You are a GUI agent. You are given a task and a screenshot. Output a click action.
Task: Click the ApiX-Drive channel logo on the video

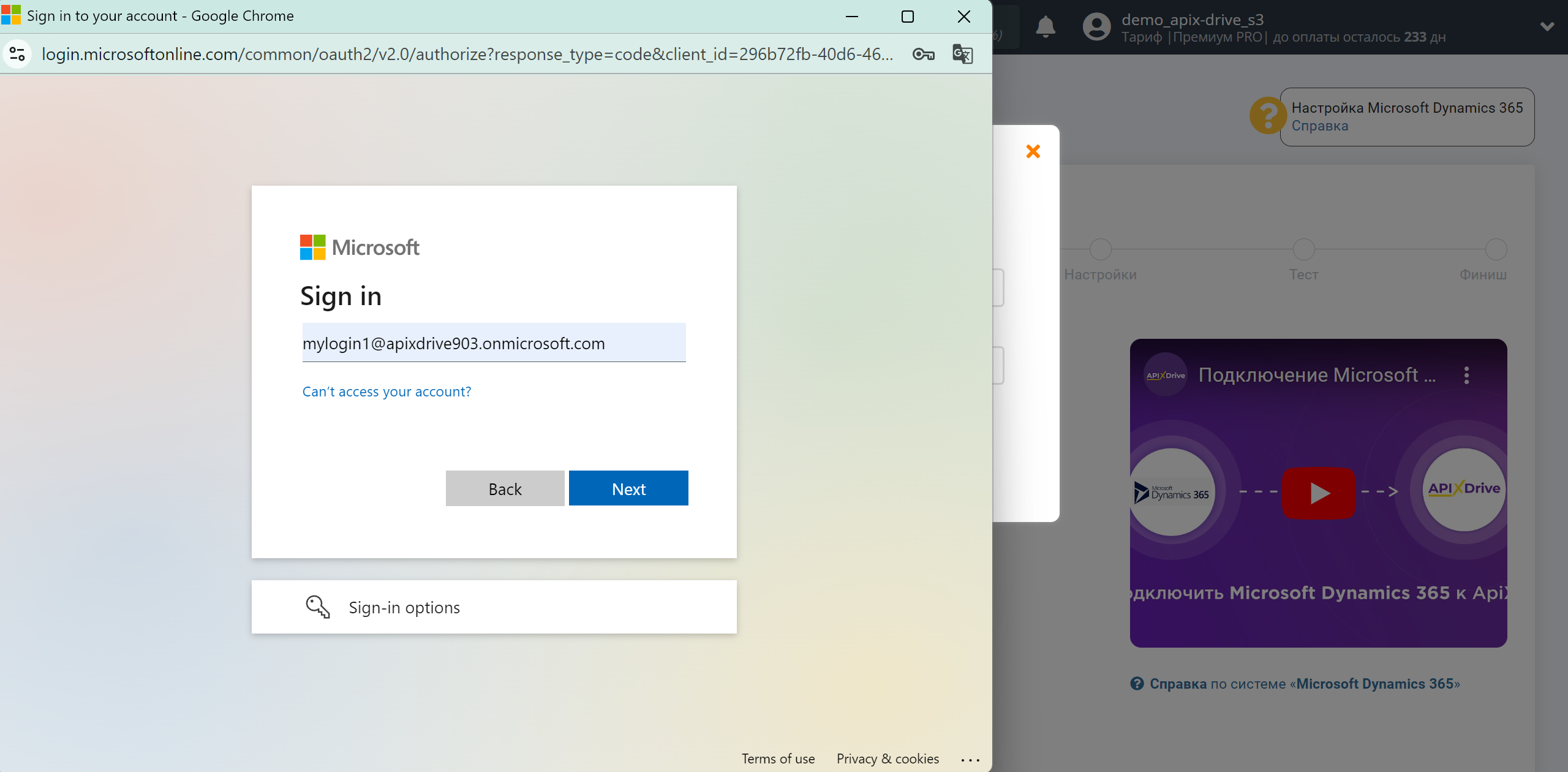click(1166, 375)
